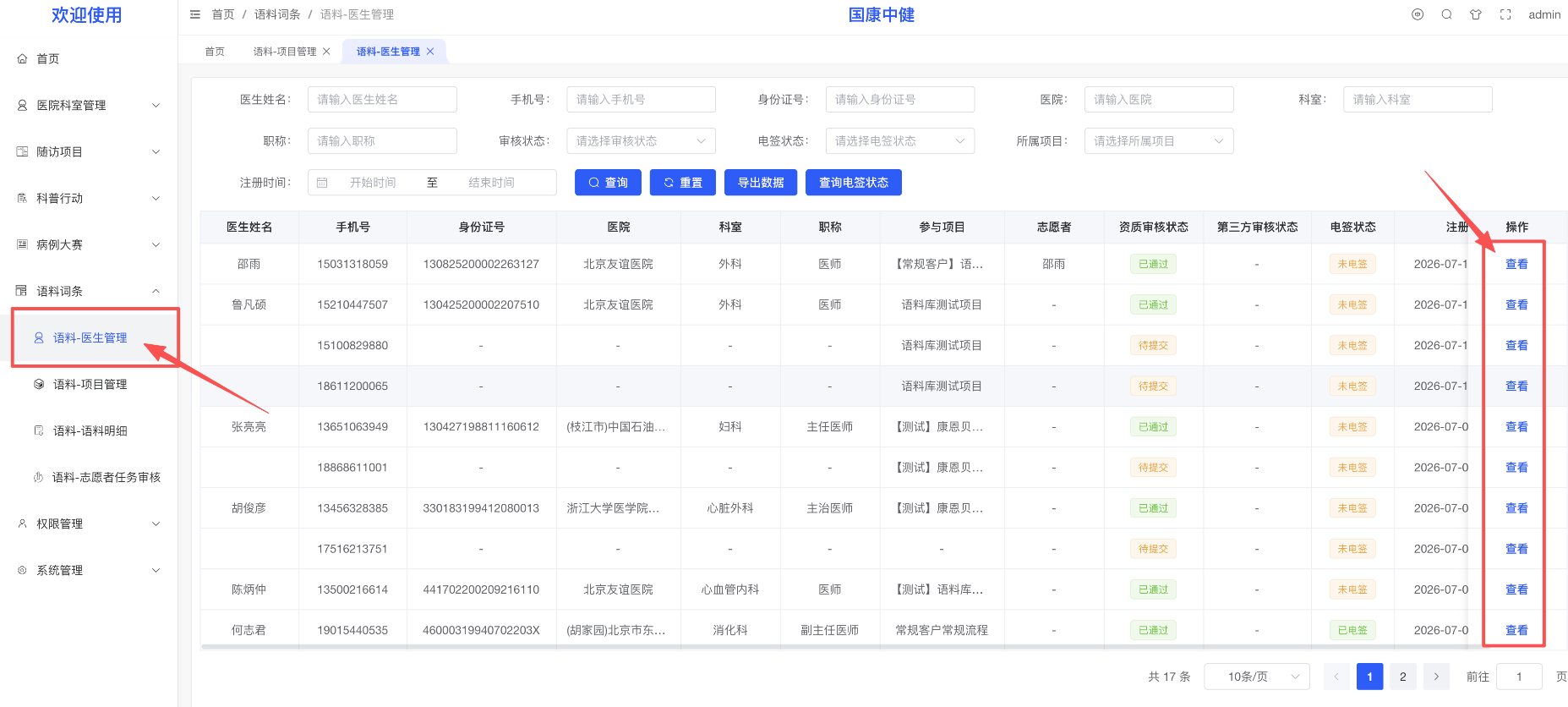Toggle the sidebar collapse hamburger icon
This screenshot has height=707, width=1568.
[195, 14]
